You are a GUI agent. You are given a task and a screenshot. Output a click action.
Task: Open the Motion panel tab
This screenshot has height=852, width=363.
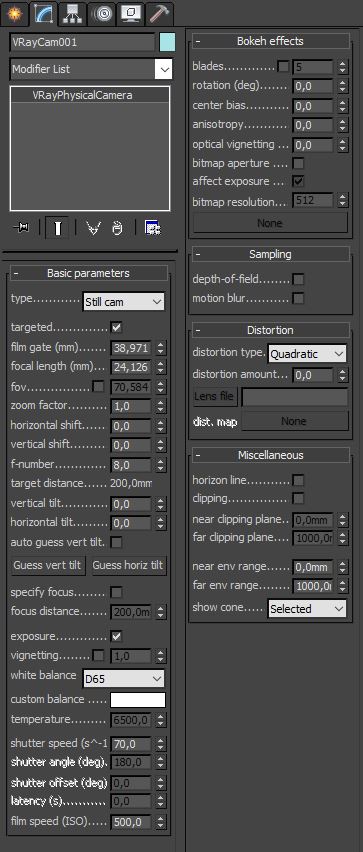pyautogui.click(x=101, y=14)
